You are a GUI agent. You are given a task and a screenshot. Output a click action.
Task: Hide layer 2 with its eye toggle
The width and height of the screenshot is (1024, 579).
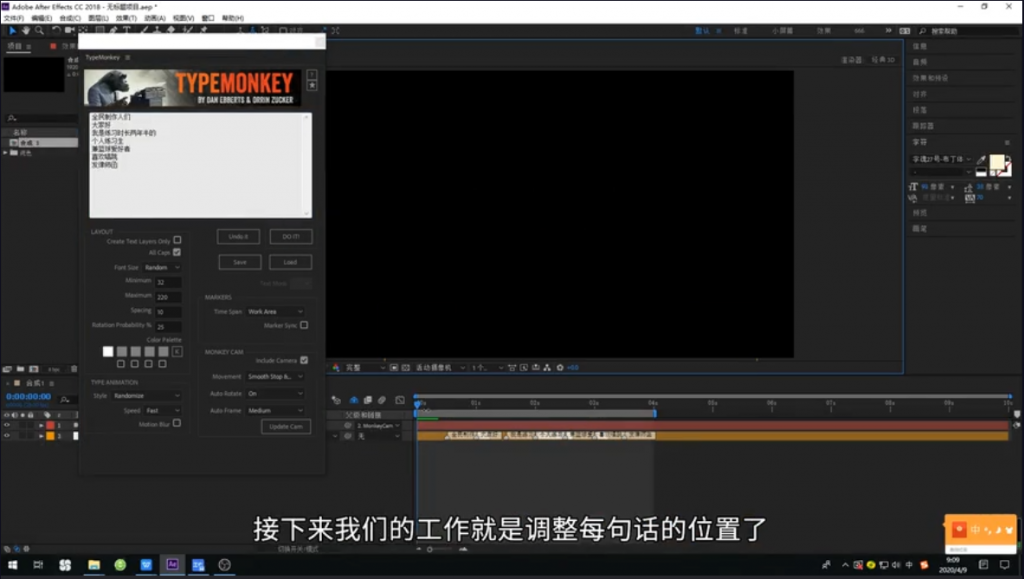(7, 435)
